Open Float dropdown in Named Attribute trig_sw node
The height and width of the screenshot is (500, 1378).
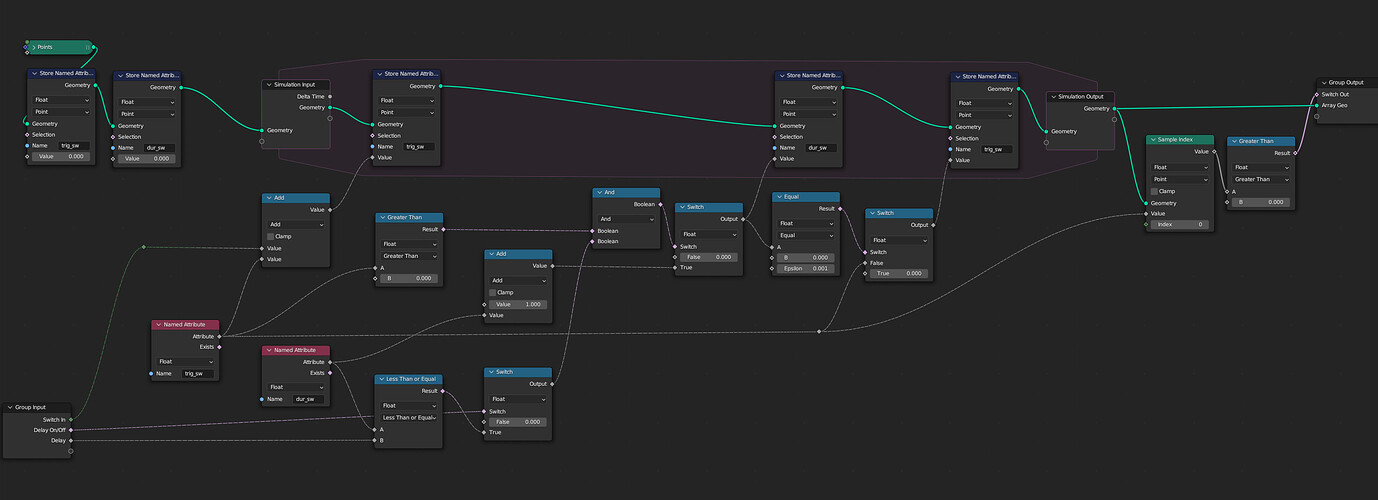(185, 361)
